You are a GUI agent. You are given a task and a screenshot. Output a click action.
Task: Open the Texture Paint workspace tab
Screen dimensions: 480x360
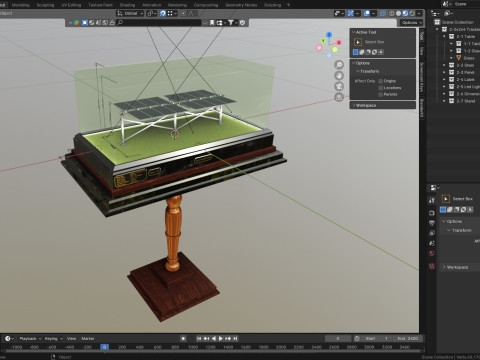click(x=100, y=5)
